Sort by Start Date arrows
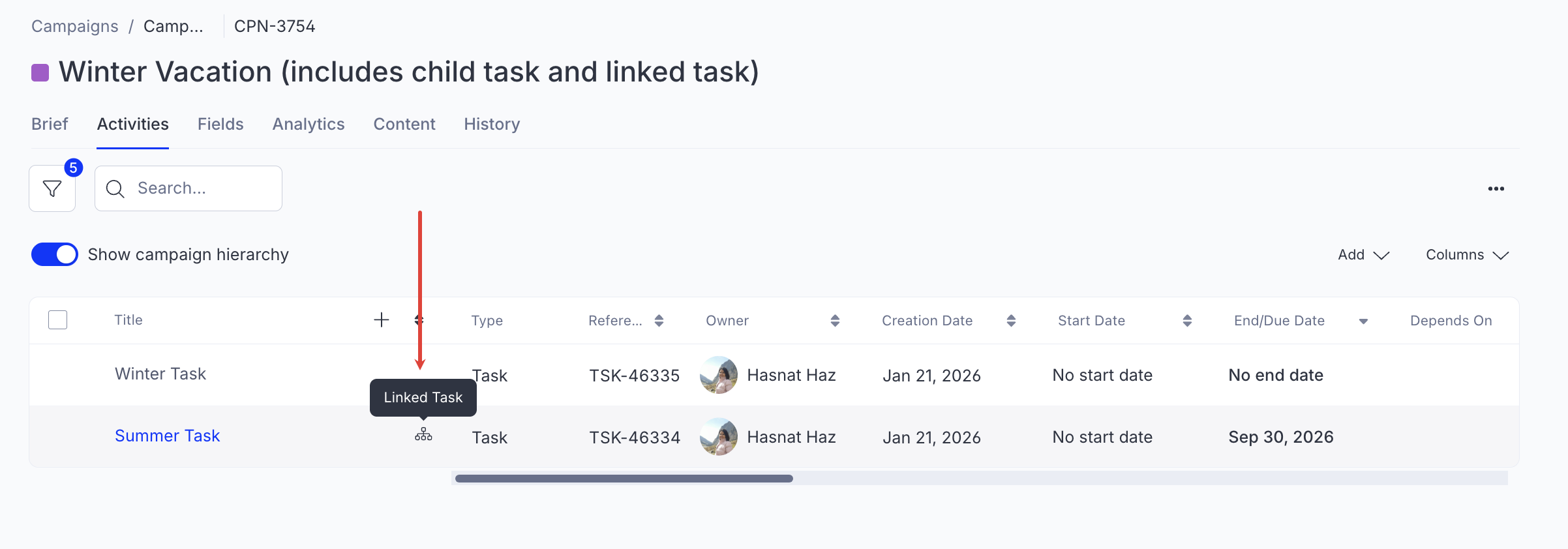 pyautogui.click(x=1187, y=320)
